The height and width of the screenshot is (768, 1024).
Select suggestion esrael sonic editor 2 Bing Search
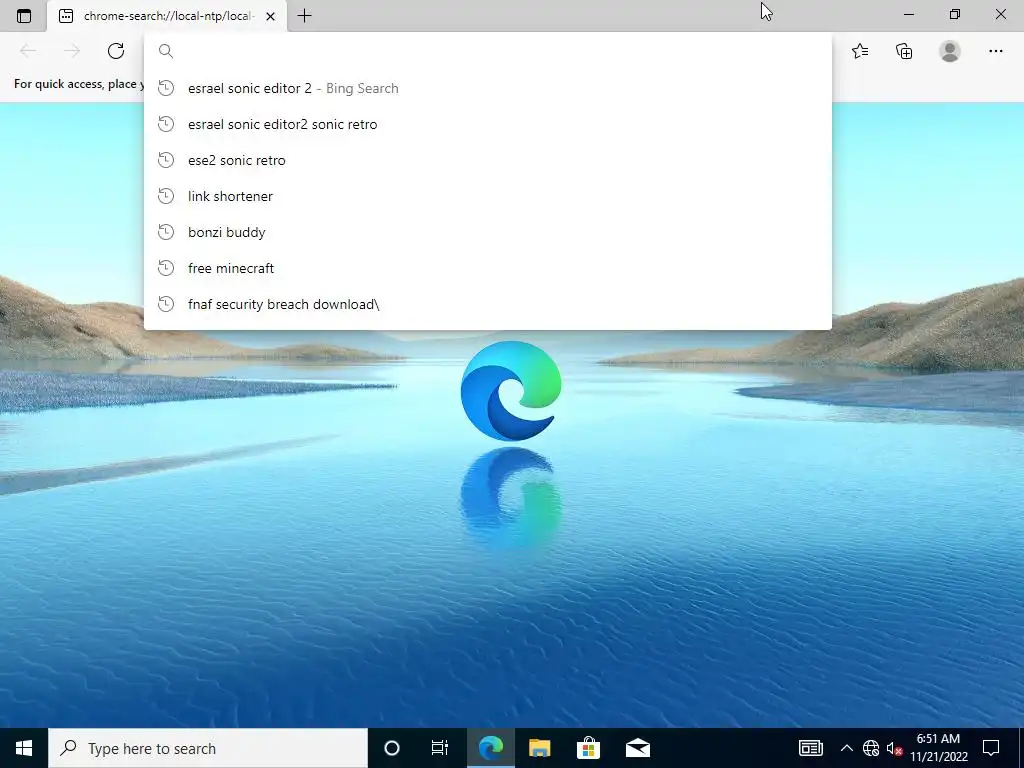(x=488, y=88)
